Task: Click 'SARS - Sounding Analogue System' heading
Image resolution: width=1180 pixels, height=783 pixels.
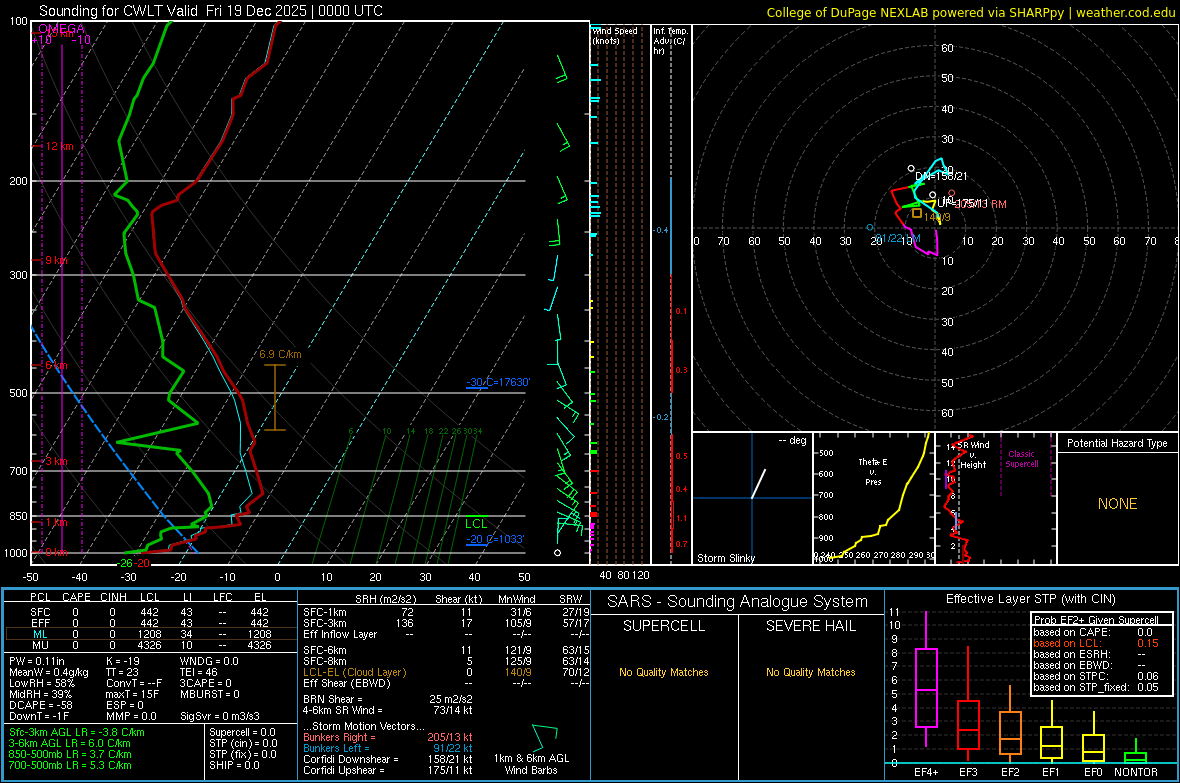Action: [x=737, y=602]
